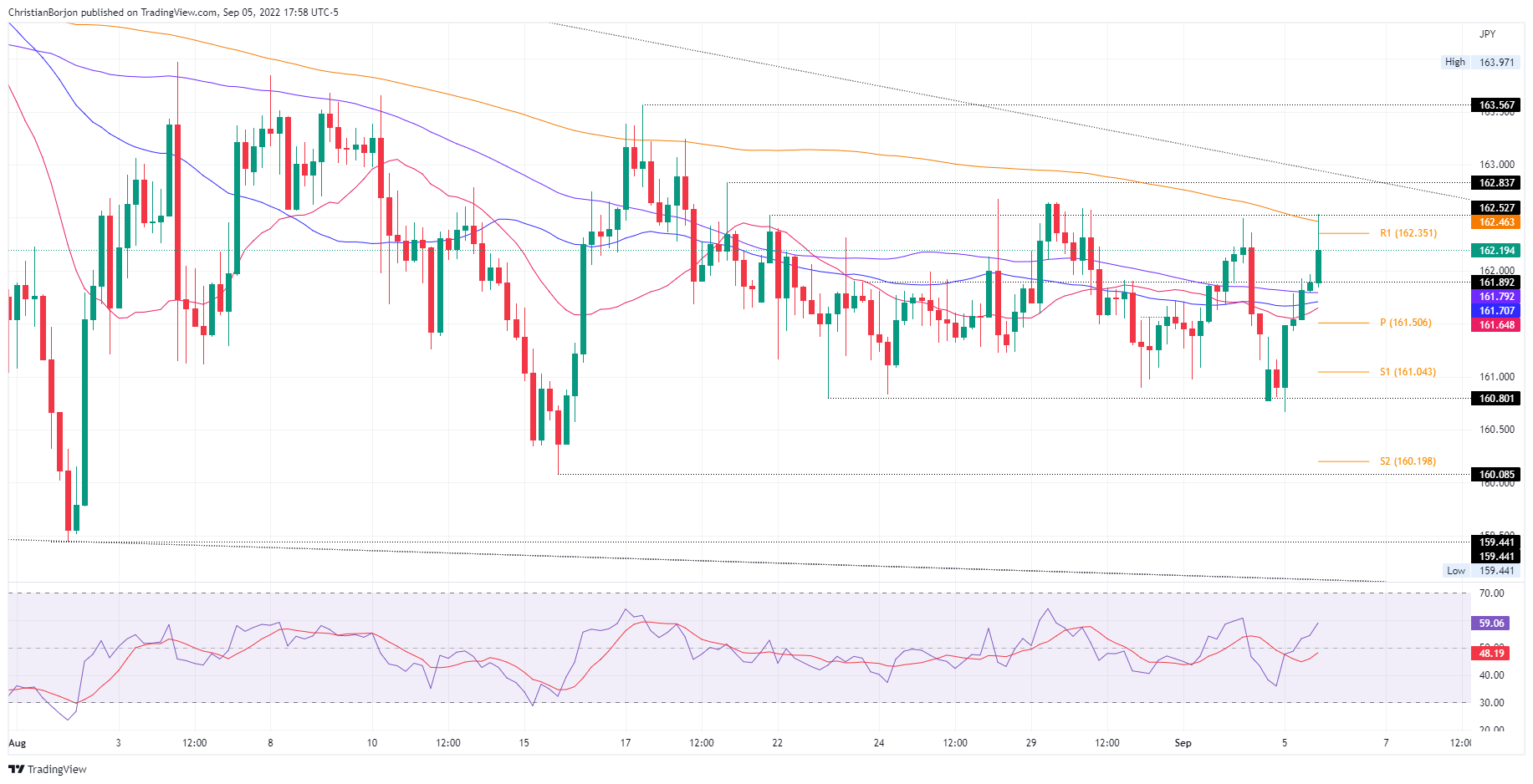Click the 163.000 price axis tick
1533x784 pixels.
click(1496, 165)
